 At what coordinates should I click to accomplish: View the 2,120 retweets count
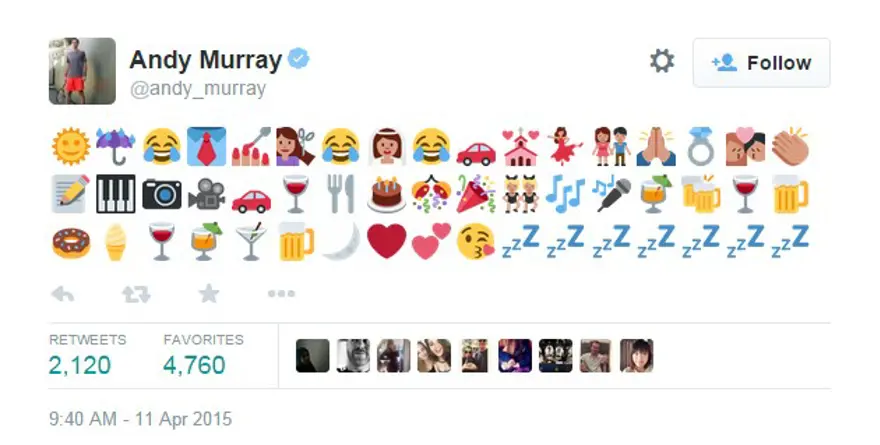pyautogui.click(x=80, y=365)
